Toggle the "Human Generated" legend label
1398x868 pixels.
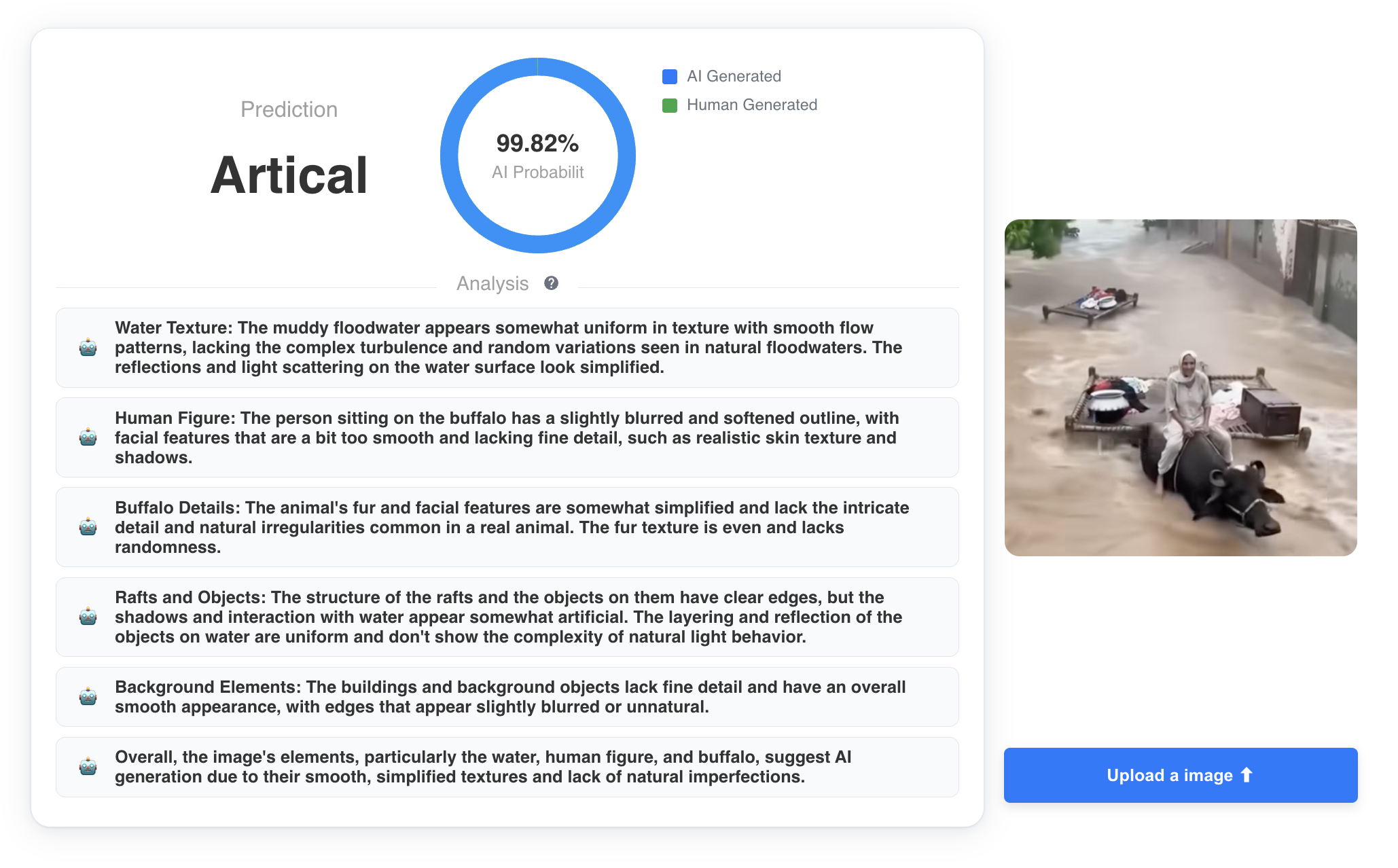[x=751, y=105]
